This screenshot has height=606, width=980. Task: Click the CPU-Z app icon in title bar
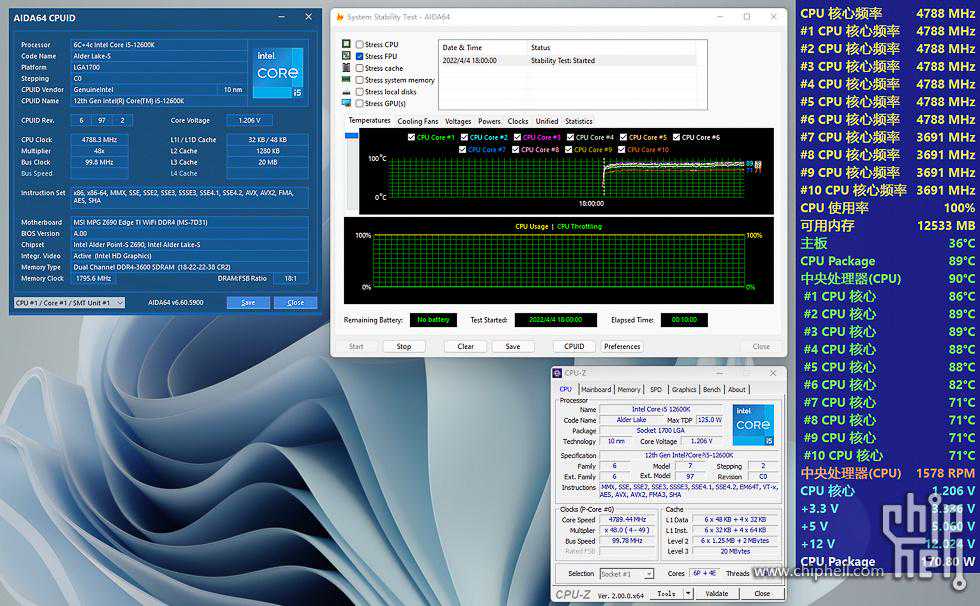(557, 374)
